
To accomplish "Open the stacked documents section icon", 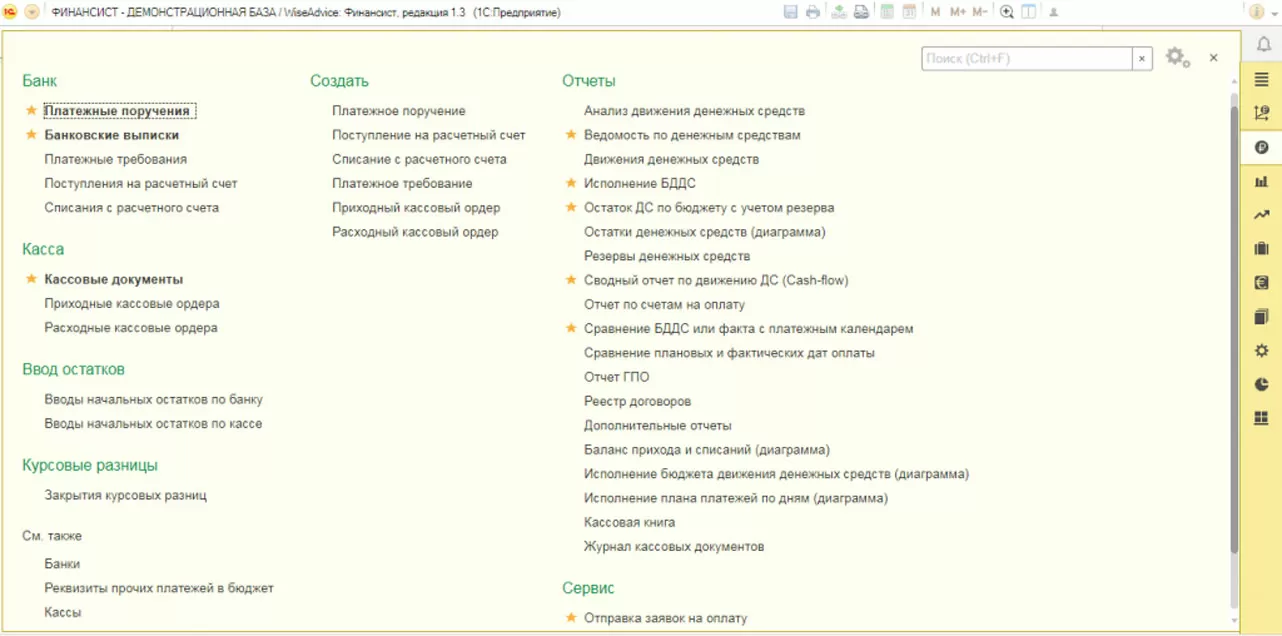I will point(1261,316).
